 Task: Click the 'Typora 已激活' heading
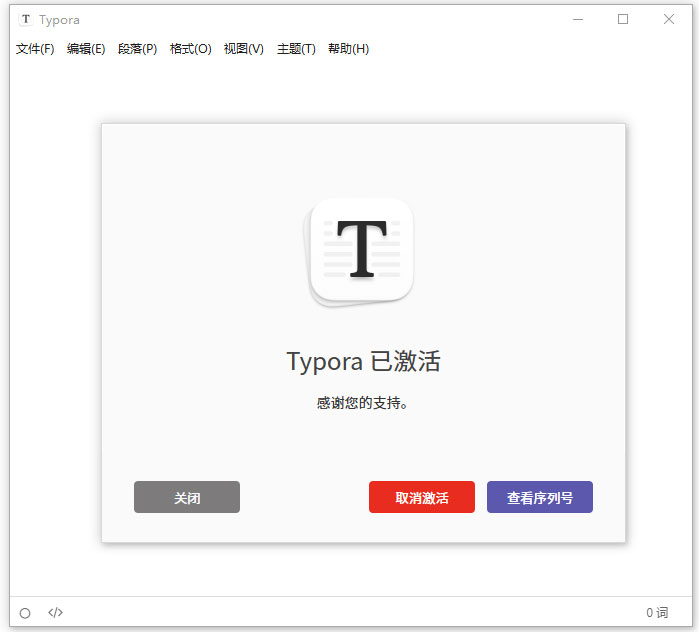click(363, 361)
